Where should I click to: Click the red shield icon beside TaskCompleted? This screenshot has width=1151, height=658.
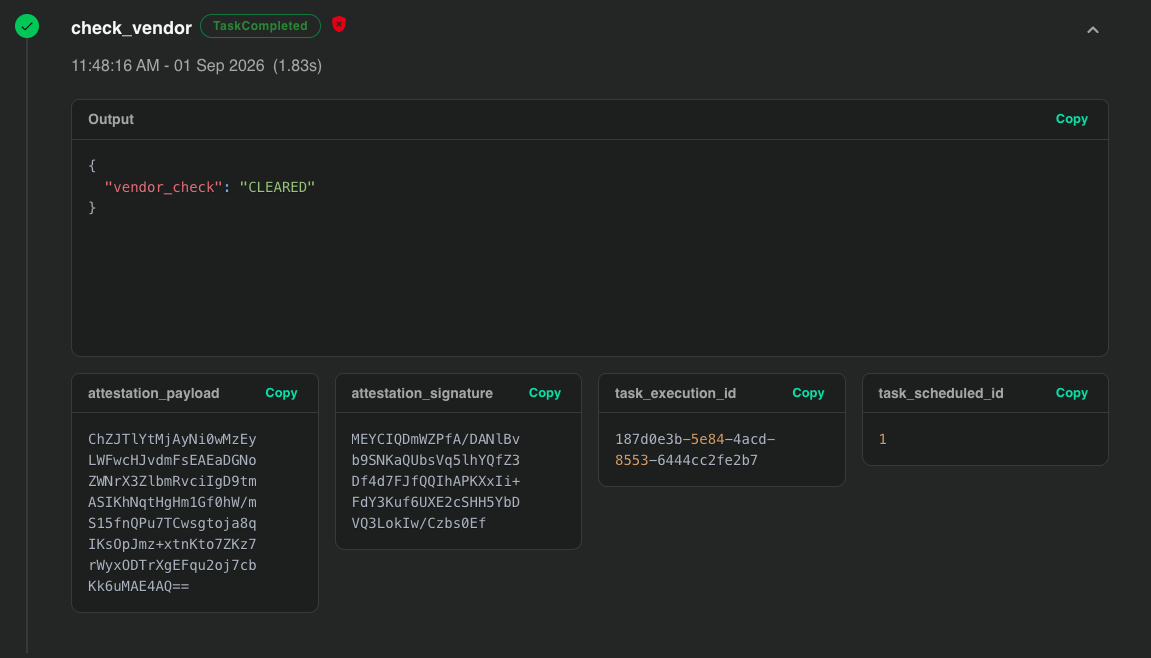pos(338,24)
